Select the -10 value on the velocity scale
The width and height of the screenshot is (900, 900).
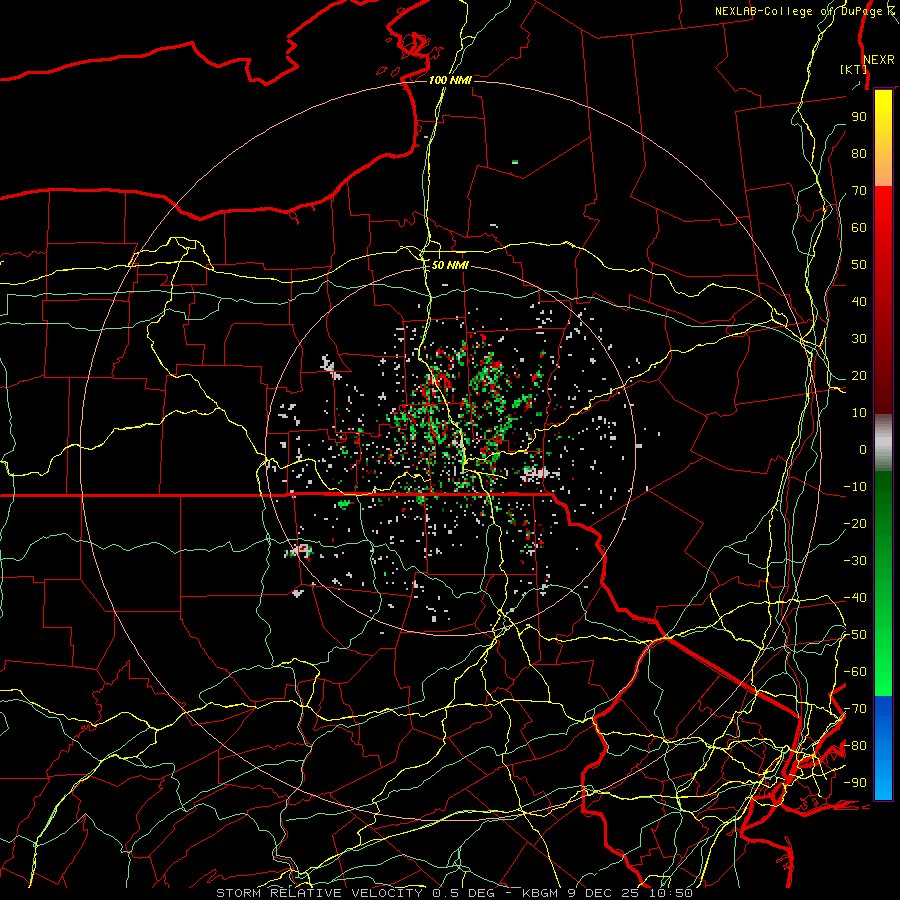click(x=855, y=487)
